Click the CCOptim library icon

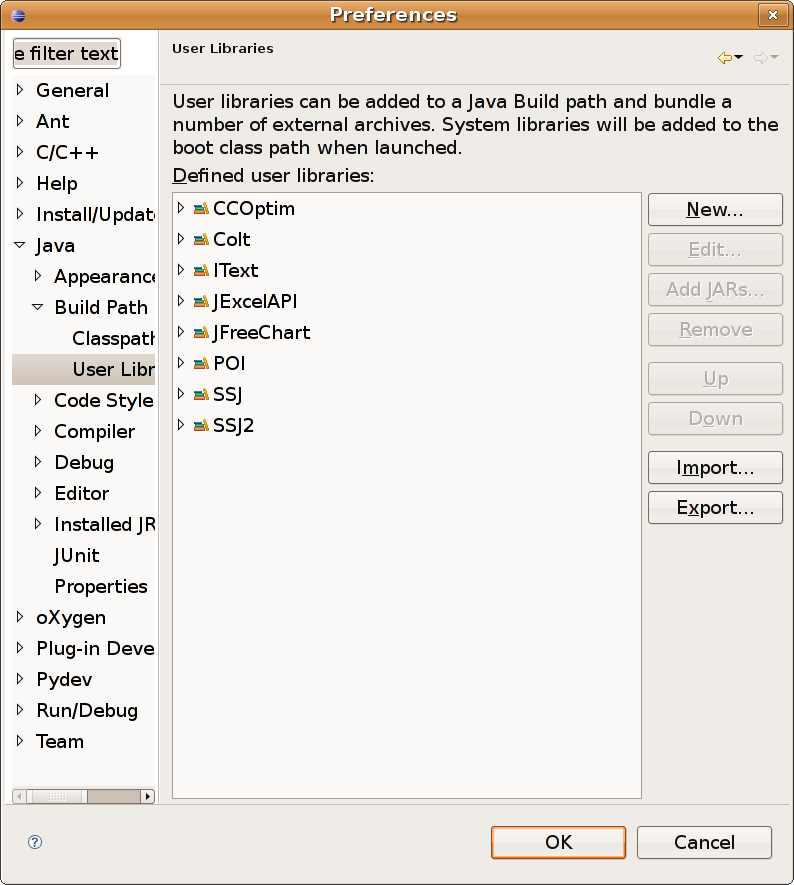click(201, 209)
